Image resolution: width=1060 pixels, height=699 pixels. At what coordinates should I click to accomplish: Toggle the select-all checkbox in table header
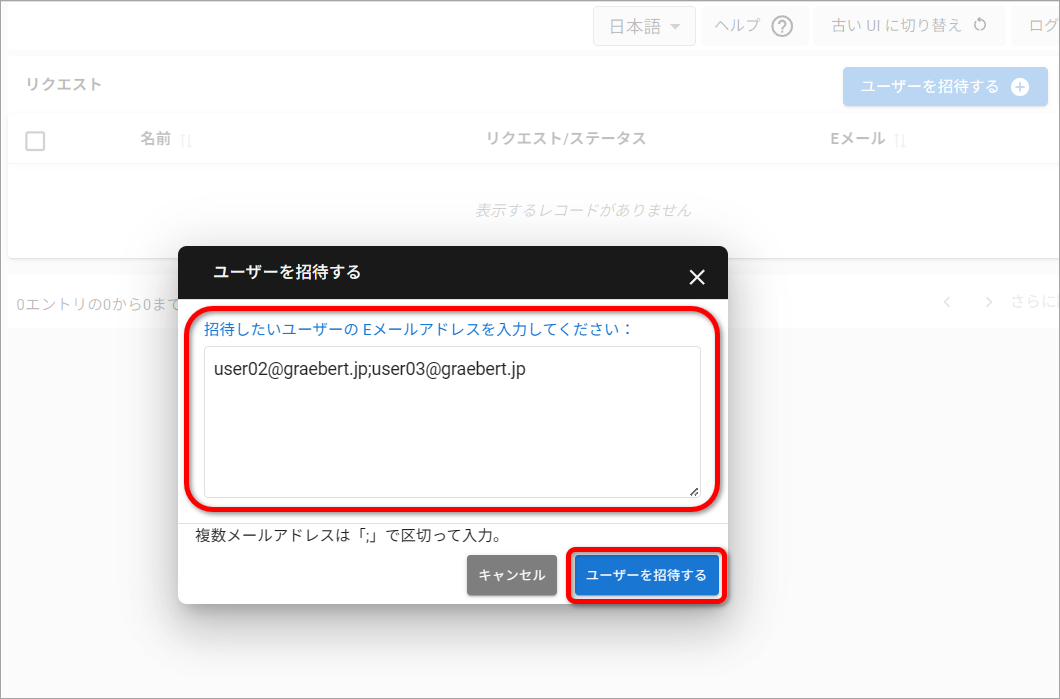[35, 141]
